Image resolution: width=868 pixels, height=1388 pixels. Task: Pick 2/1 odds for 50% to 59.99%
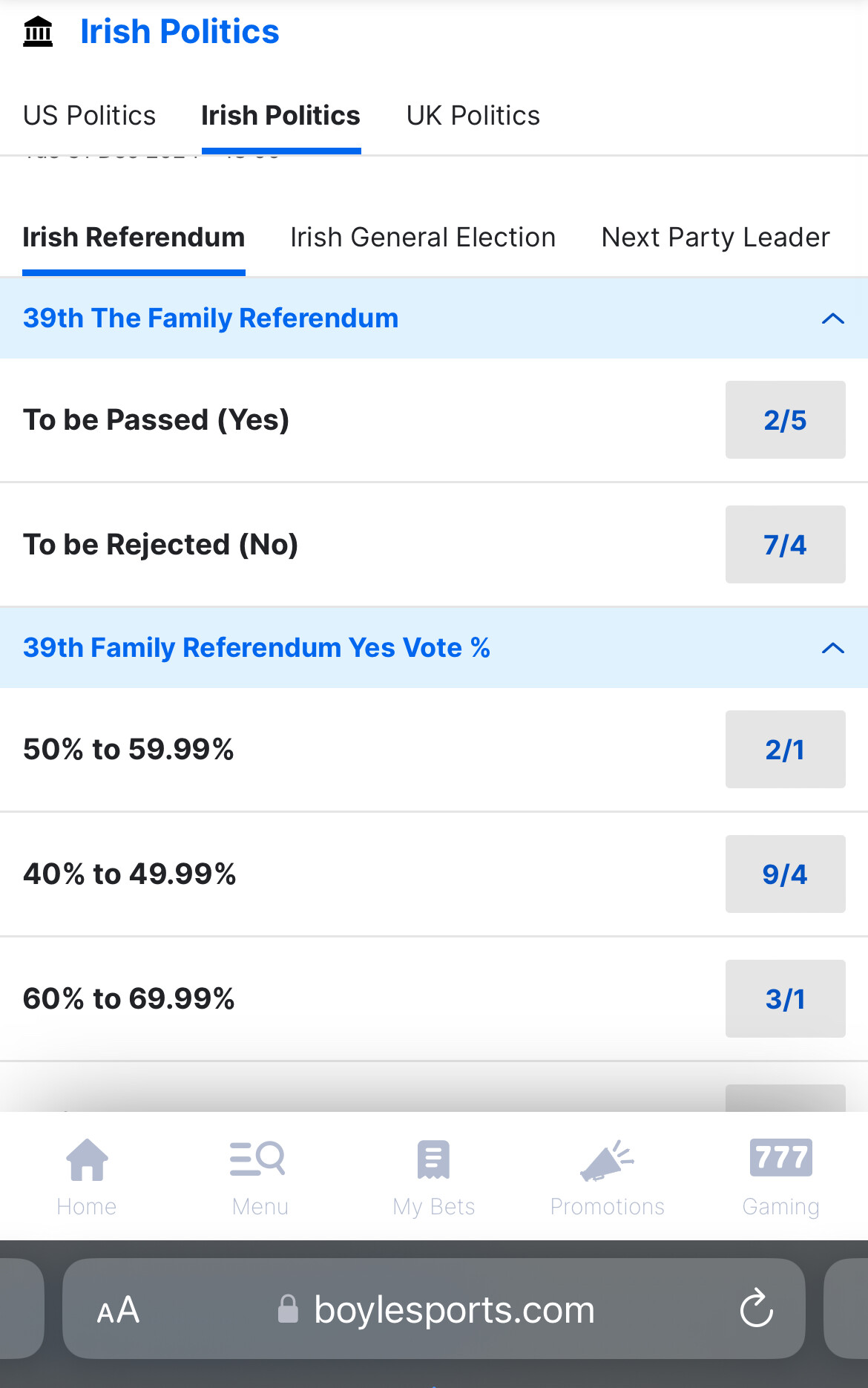click(x=785, y=750)
